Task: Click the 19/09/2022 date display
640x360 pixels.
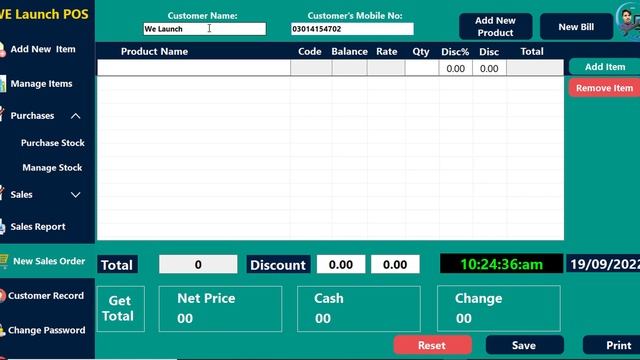Action: (603, 264)
